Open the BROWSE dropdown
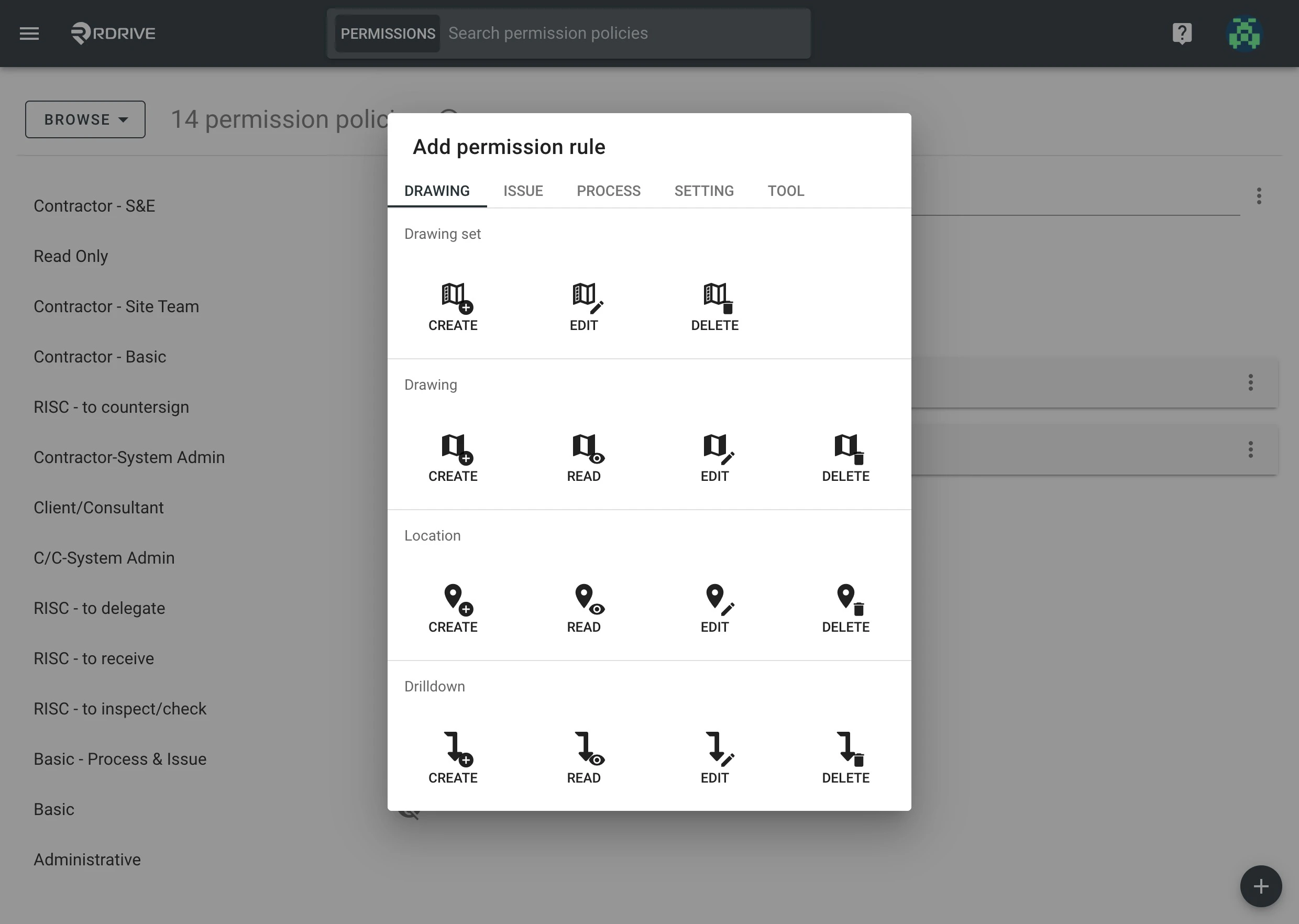Image resolution: width=1299 pixels, height=924 pixels. 85,119
